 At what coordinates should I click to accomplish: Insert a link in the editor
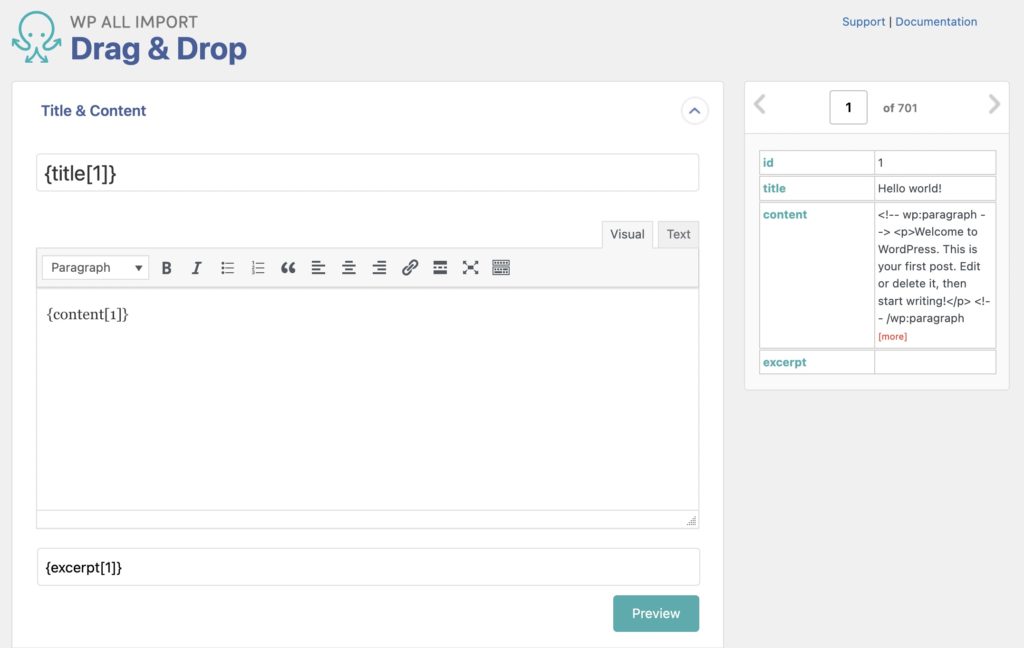point(410,267)
